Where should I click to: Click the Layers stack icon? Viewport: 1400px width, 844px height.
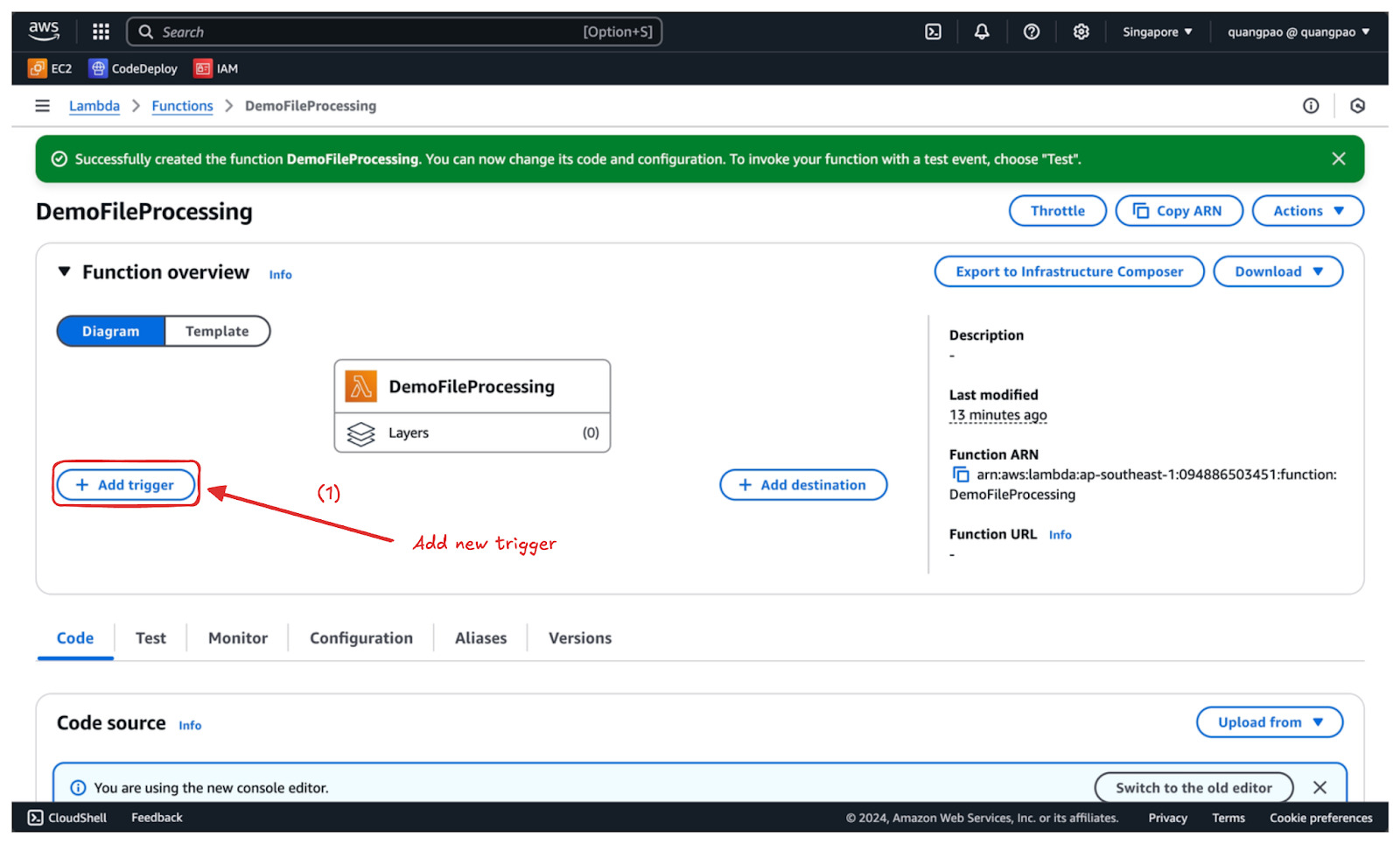coord(360,433)
